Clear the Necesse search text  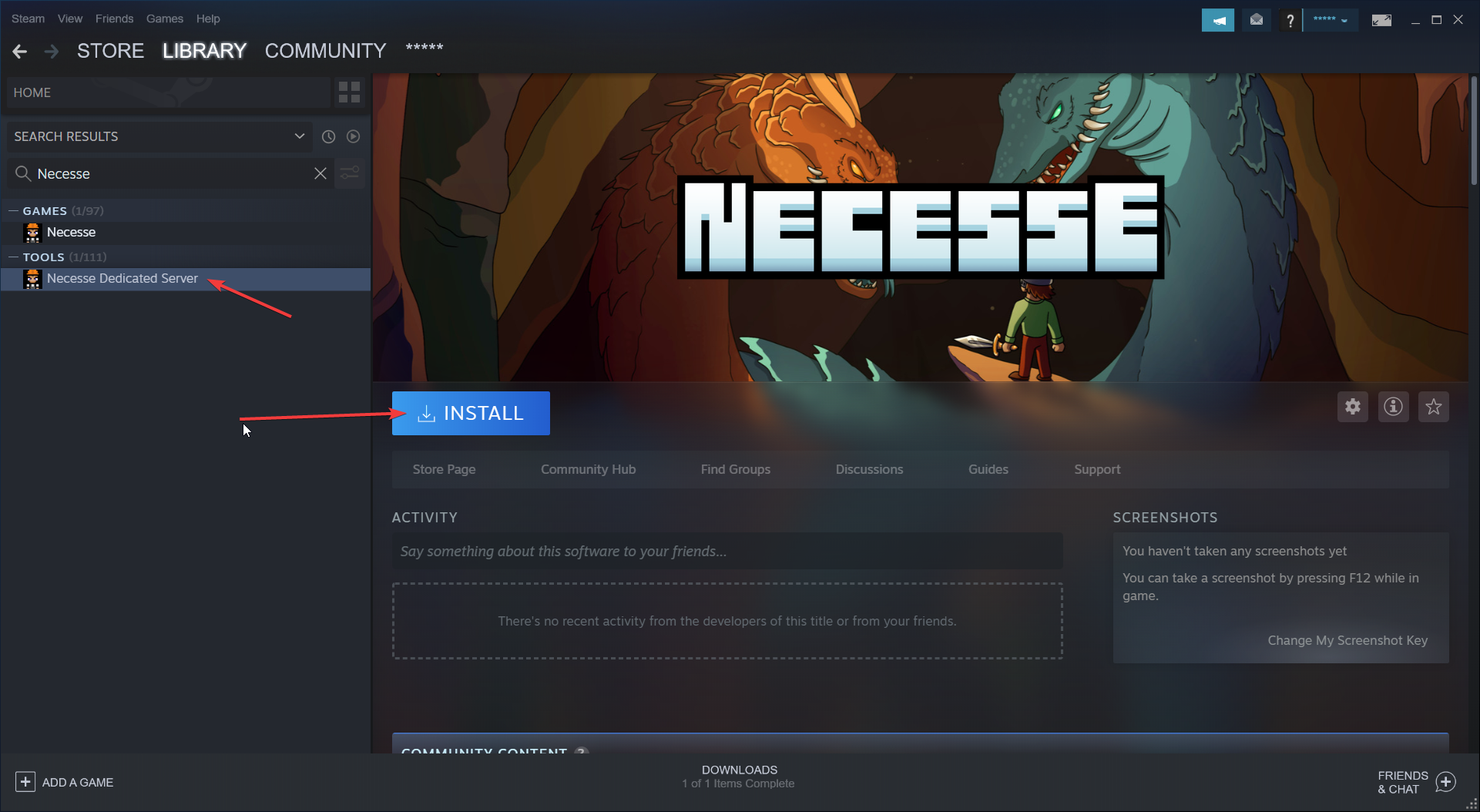[320, 173]
